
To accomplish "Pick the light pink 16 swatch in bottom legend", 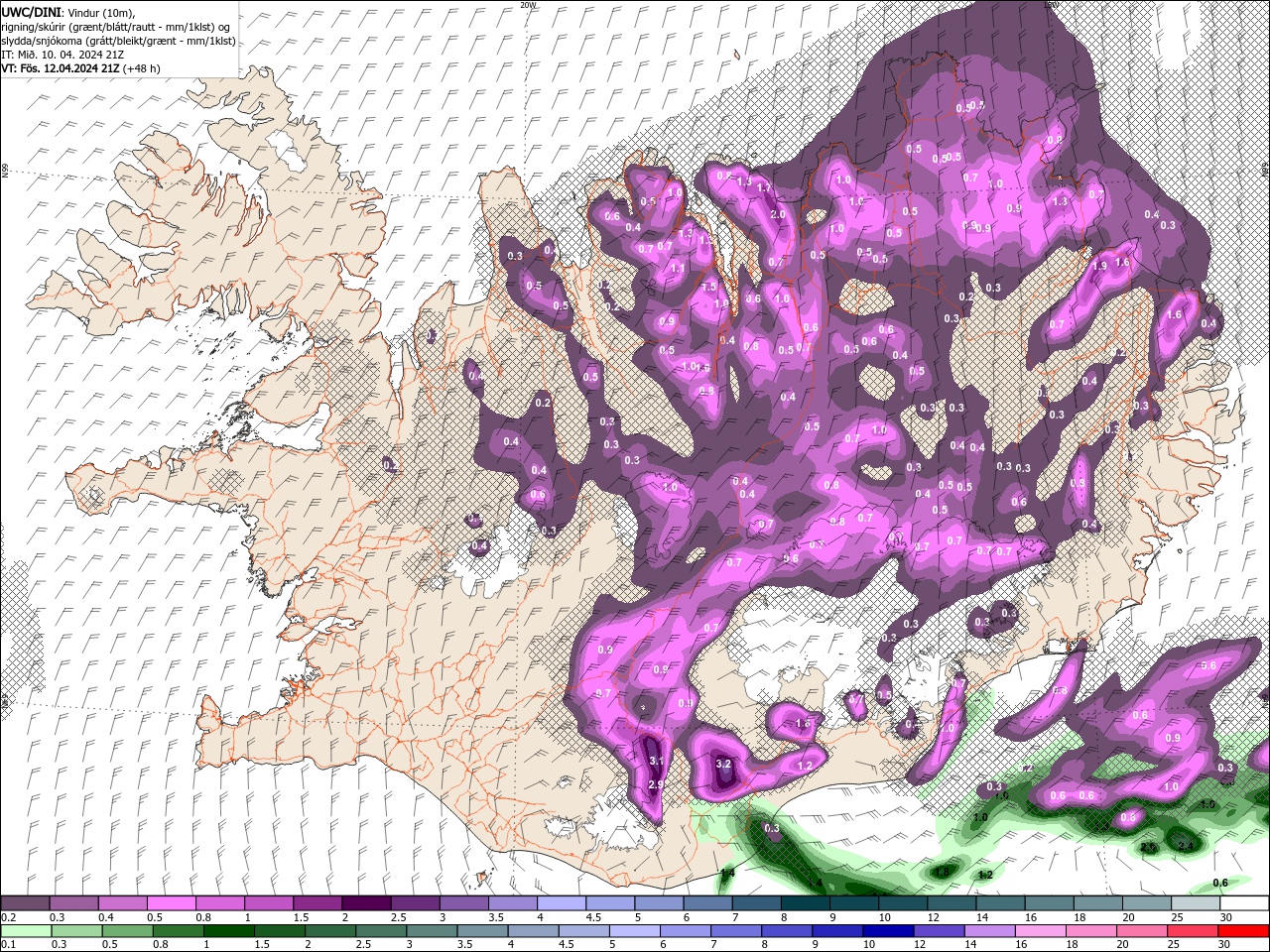I will [x=1042, y=931].
